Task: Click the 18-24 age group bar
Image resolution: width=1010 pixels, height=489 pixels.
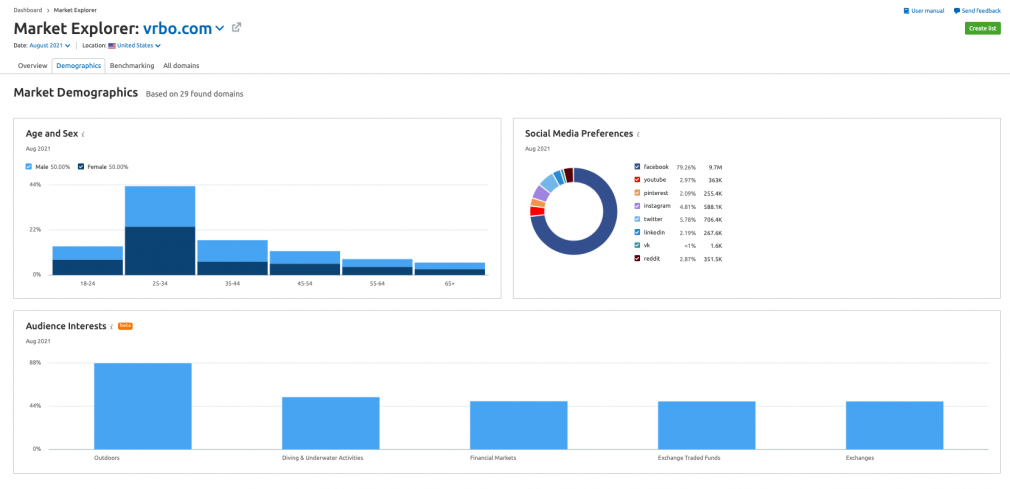Action: (x=88, y=260)
